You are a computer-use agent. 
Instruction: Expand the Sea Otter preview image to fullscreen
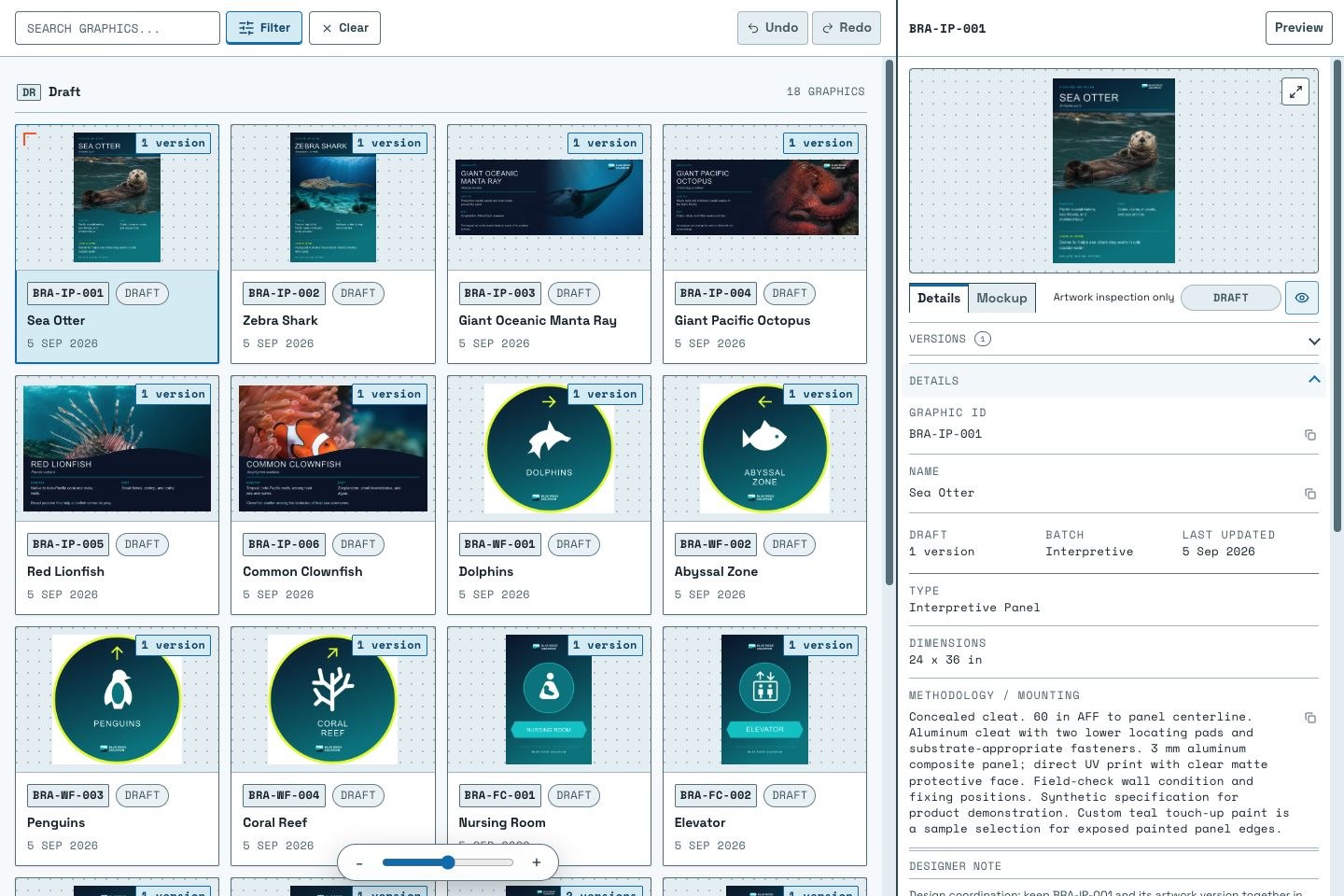coord(1295,91)
